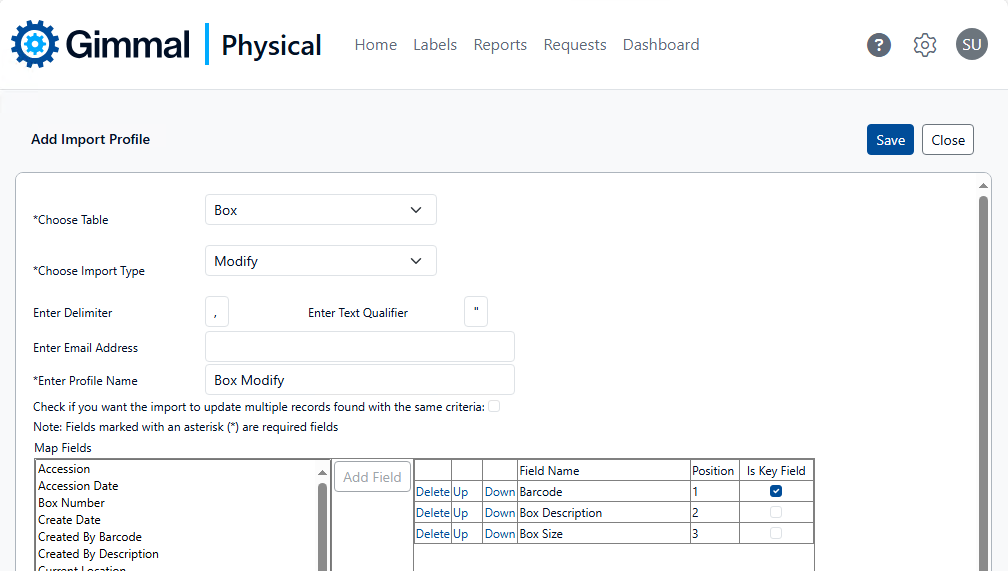Click the Physical product title
Viewport: 1008px width, 571px height.
pyautogui.click(x=271, y=45)
